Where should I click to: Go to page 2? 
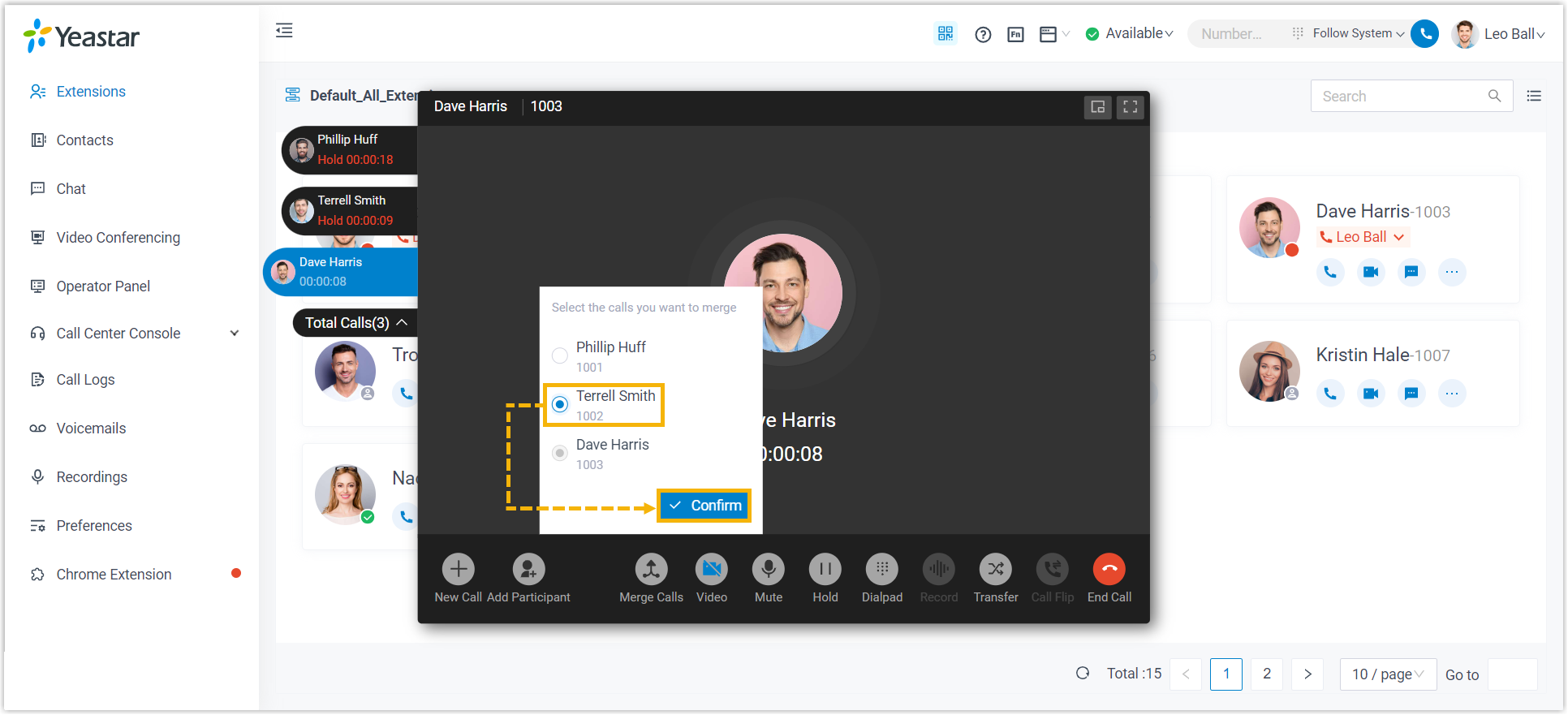[x=1267, y=674]
